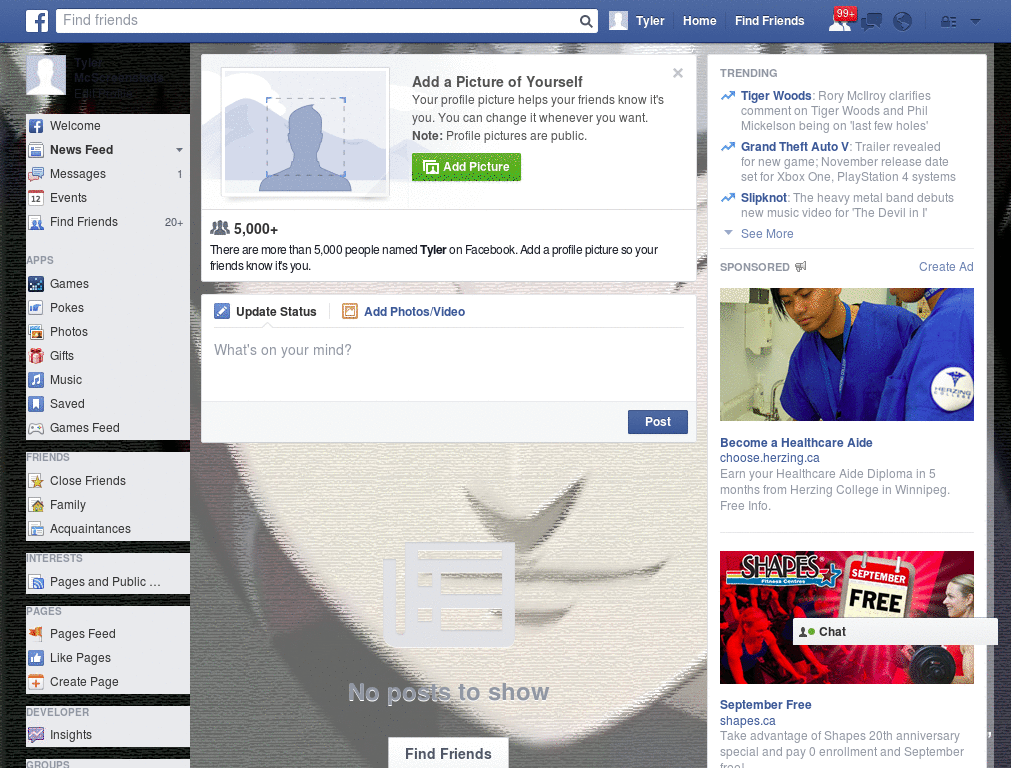Click the Games Feed controller icon

[36, 428]
